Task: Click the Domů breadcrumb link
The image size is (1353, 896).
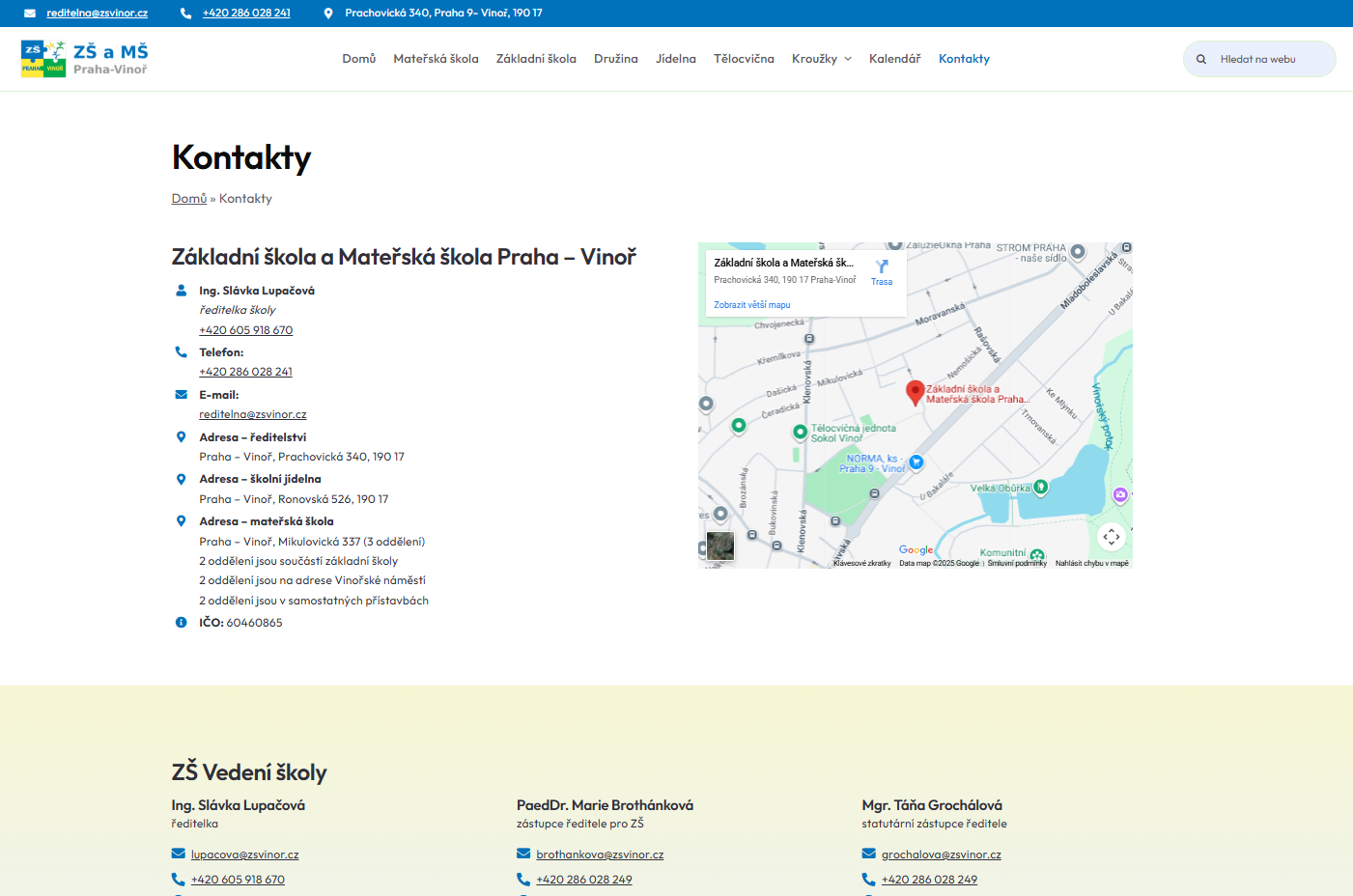Action: 189,199
